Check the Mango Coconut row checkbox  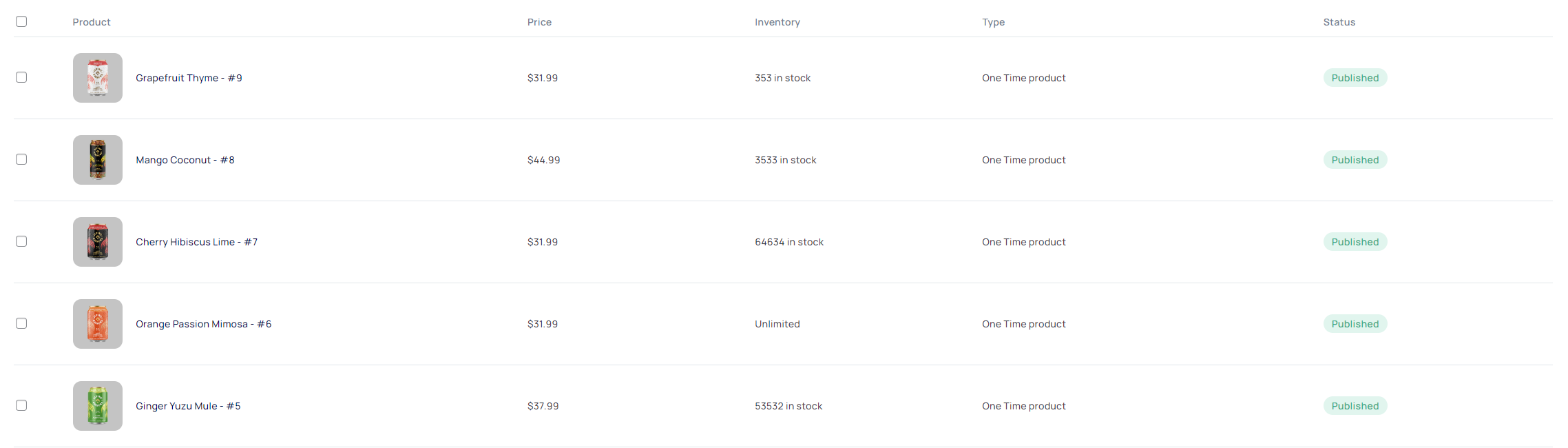coord(21,159)
